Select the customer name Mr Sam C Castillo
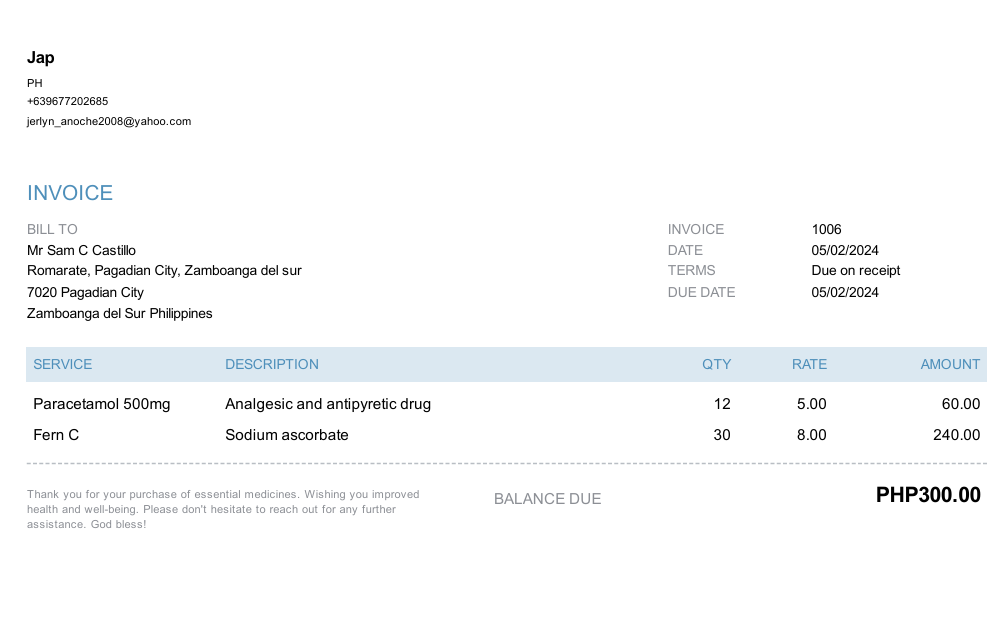The width and height of the screenshot is (1001, 630). (81, 250)
